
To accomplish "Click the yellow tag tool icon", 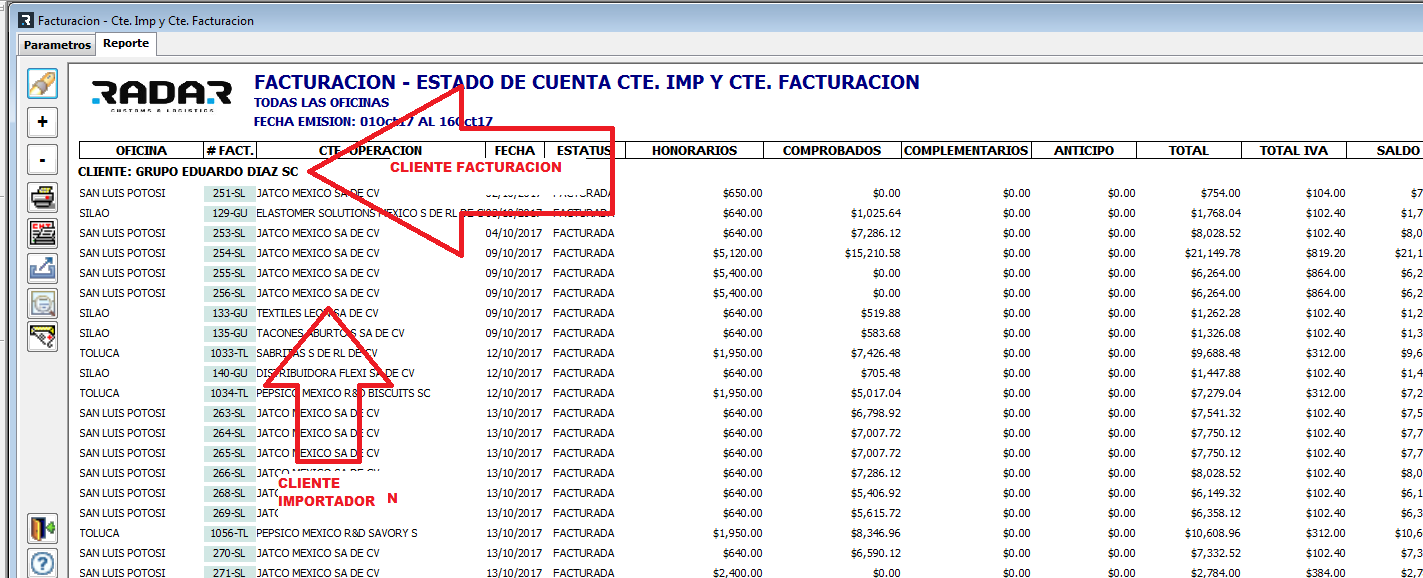I will pos(42,337).
